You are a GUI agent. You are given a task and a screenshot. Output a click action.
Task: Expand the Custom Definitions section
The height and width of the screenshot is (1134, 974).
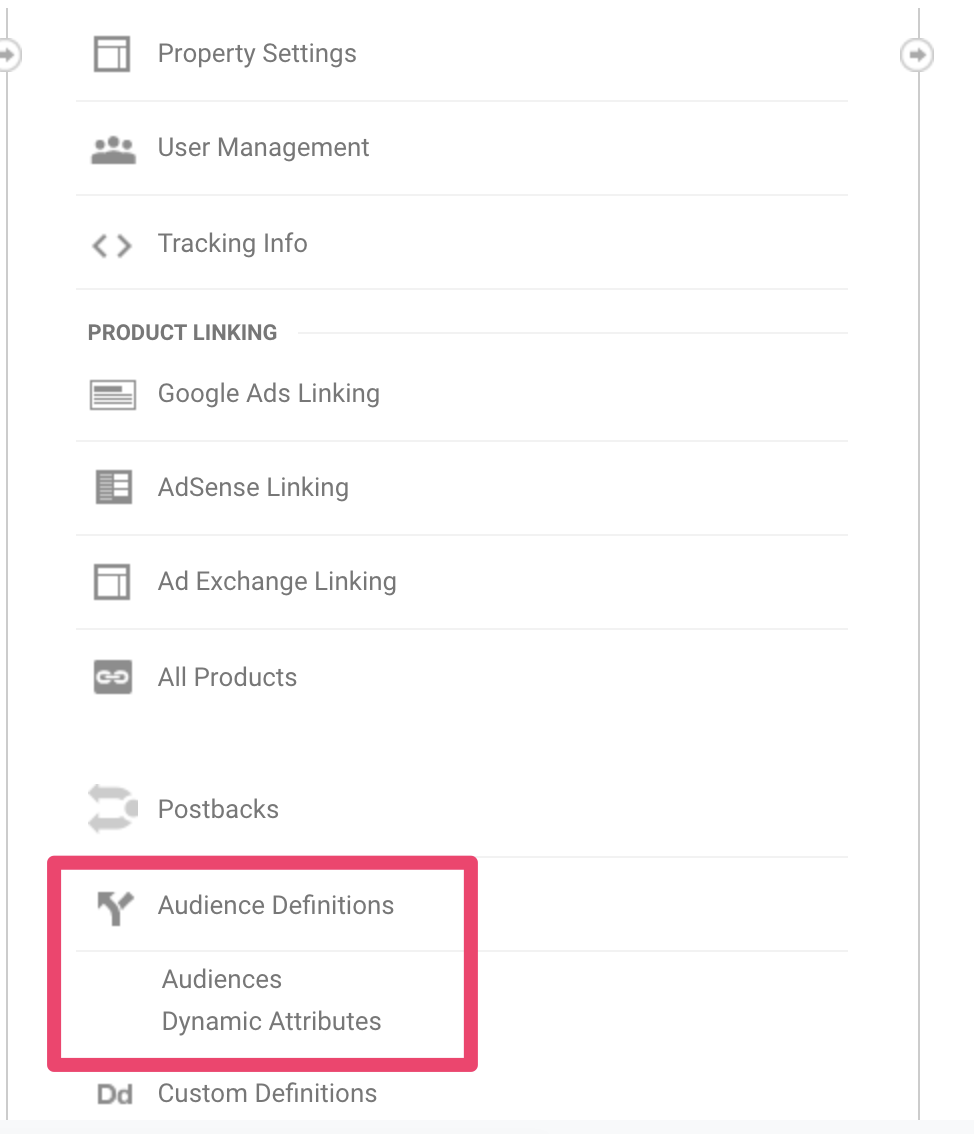click(x=267, y=1093)
